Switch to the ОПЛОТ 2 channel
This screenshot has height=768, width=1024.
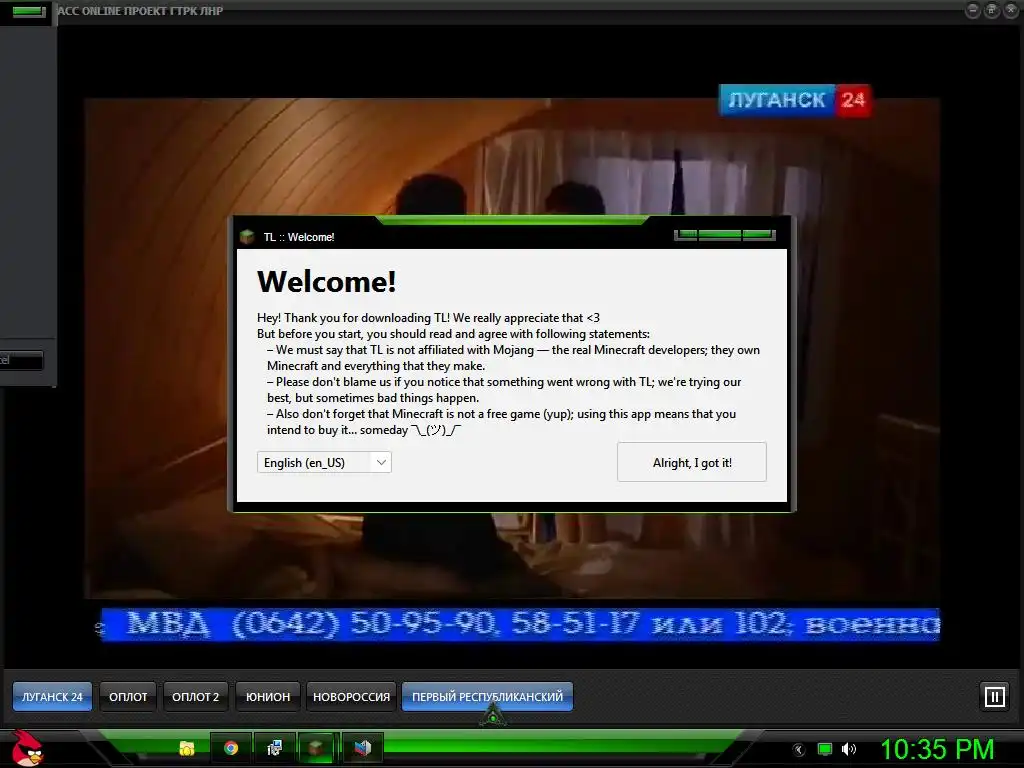click(195, 697)
